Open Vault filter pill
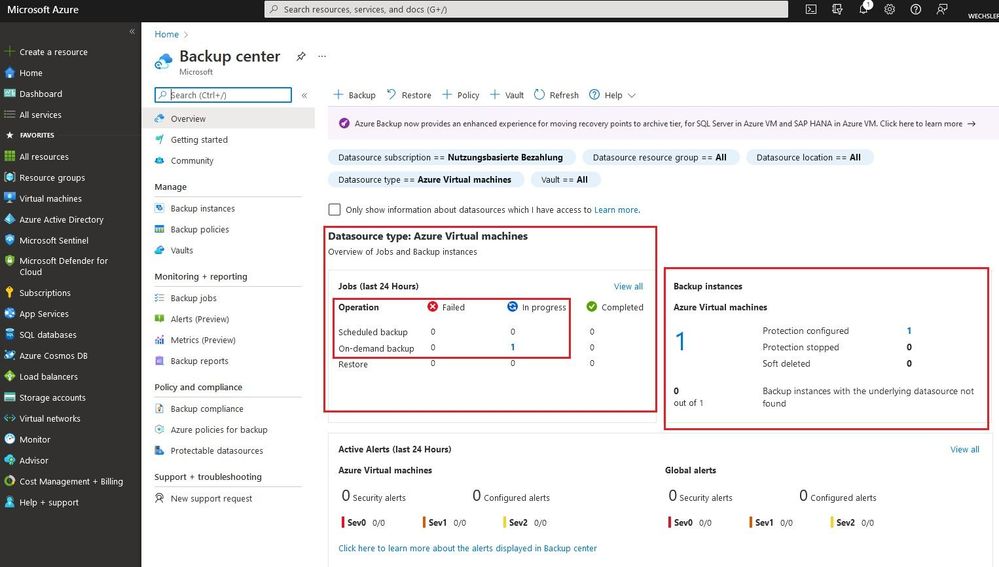This screenshot has width=999, height=567. (x=564, y=180)
